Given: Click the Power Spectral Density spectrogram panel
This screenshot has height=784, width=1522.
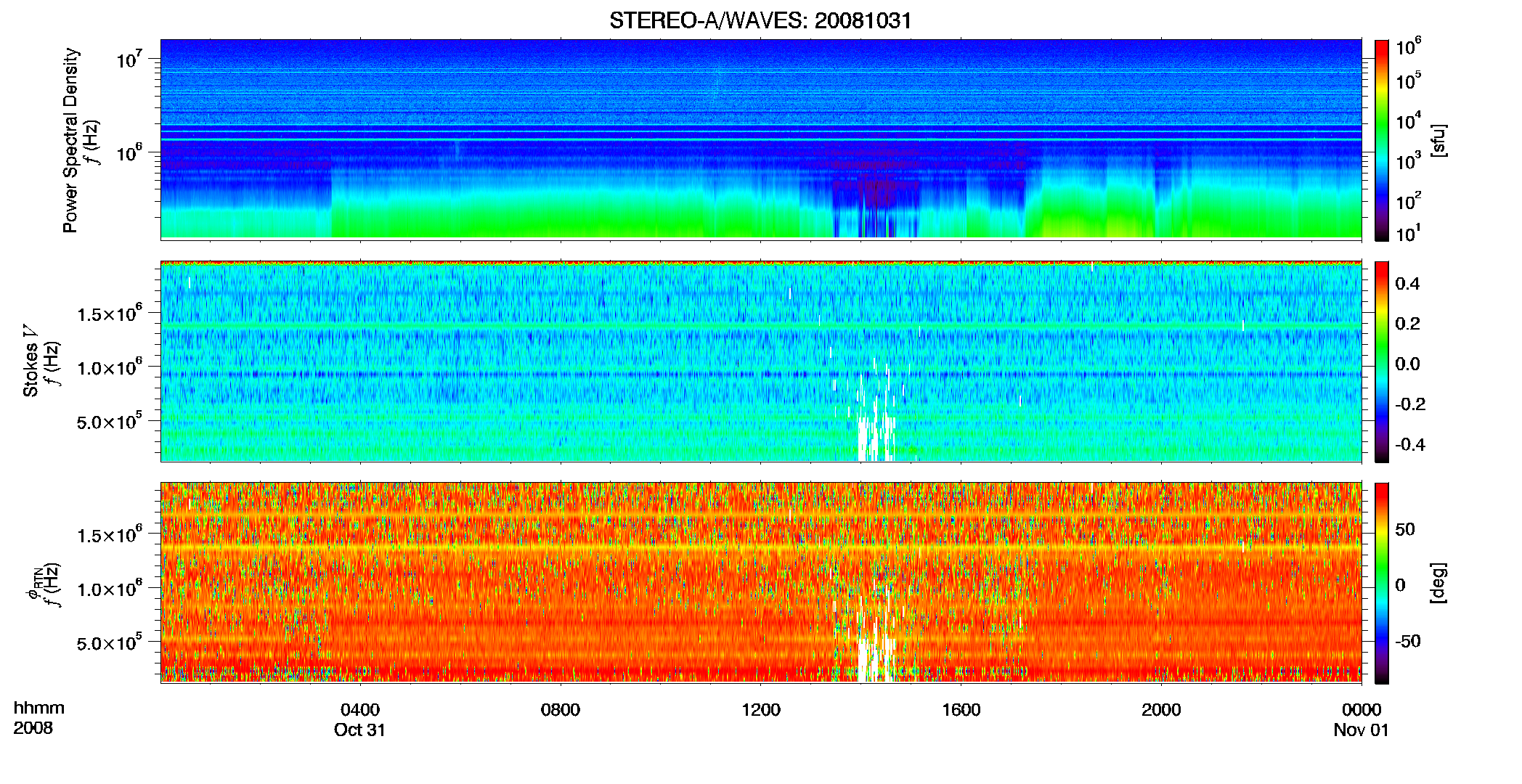Looking at the screenshot, I should pyautogui.click(x=761, y=139).
